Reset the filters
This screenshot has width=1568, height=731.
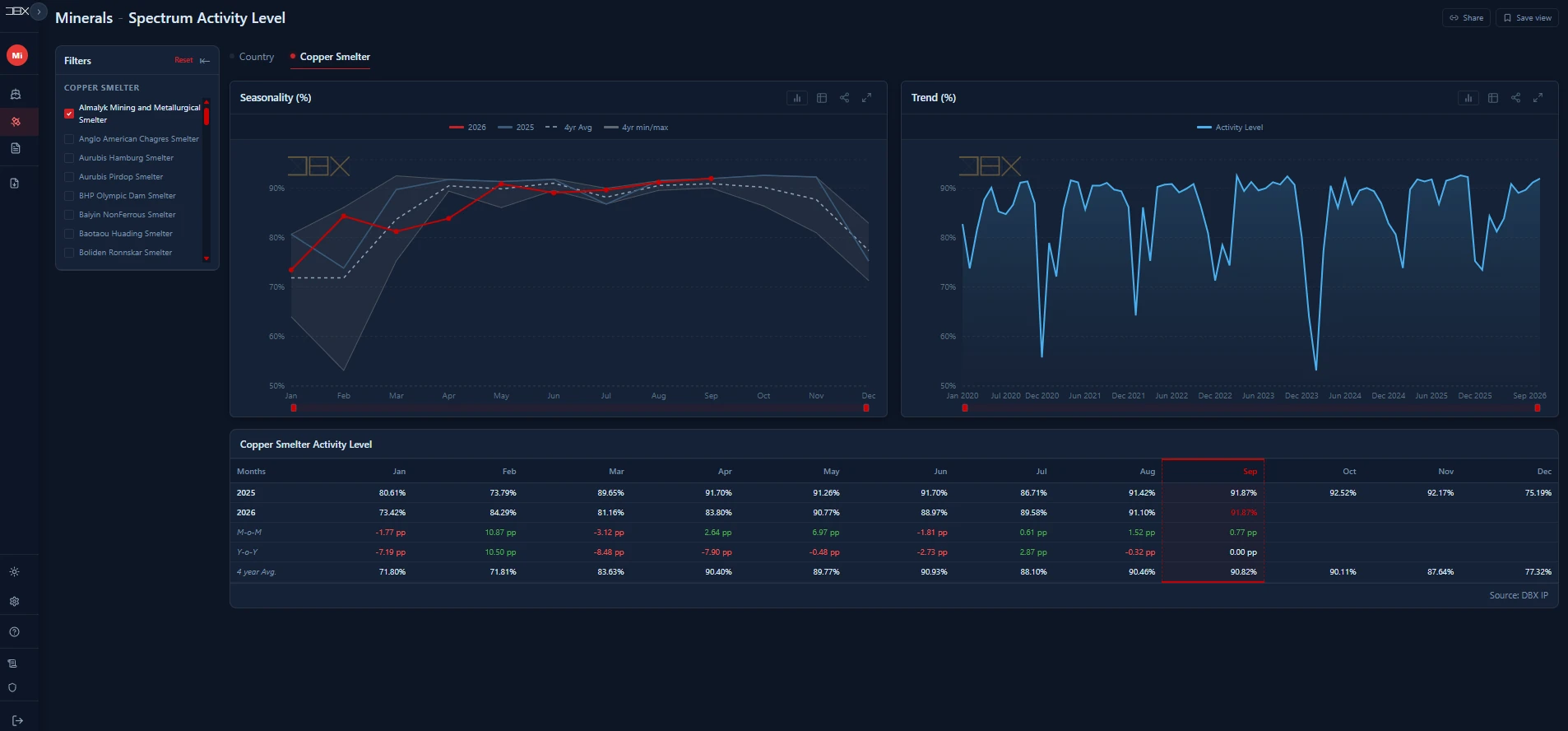(183, 60)
